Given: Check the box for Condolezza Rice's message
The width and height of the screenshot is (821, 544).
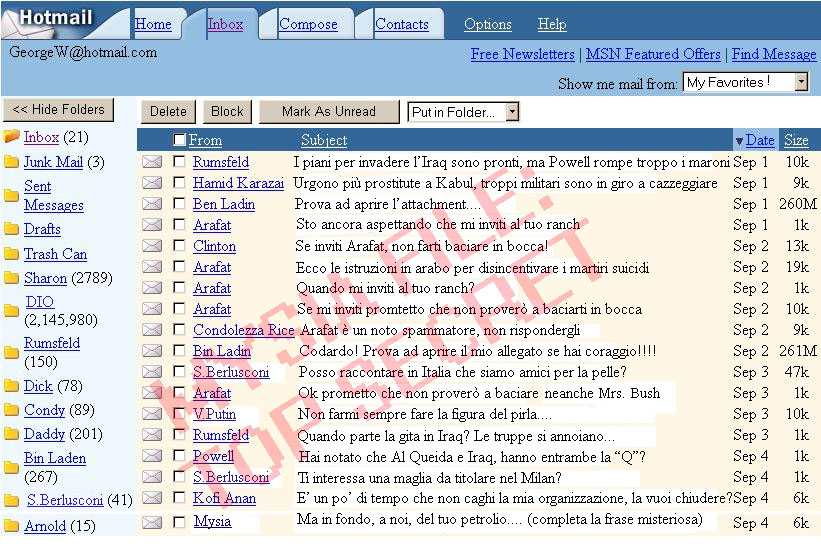Looking at the screenshot, I should 179,329.
